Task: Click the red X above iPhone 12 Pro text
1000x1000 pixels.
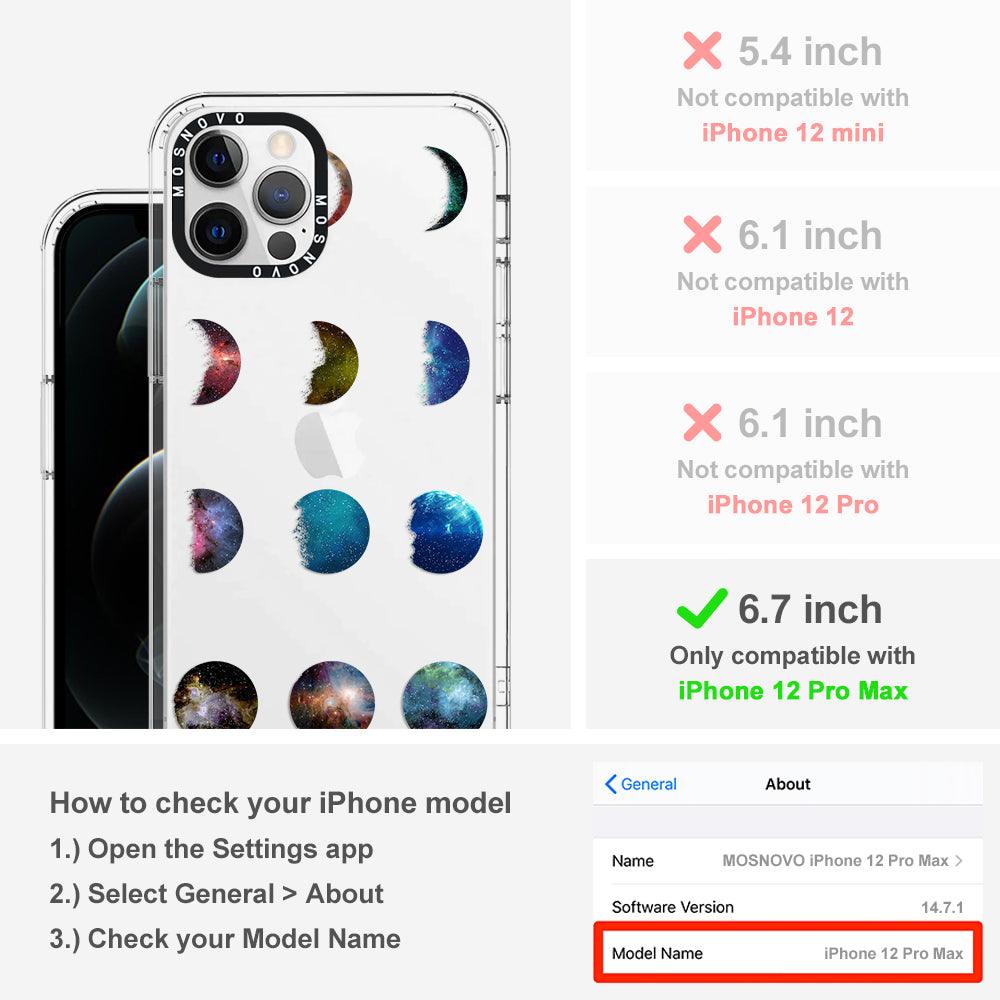Action: pos(702,422)
